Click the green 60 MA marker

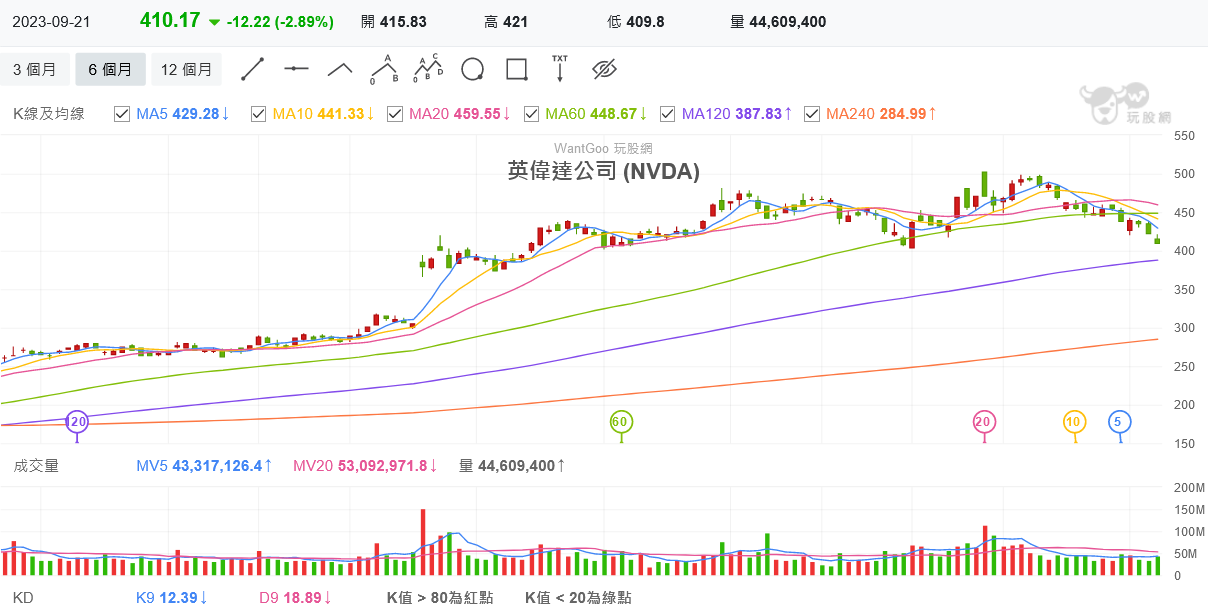click(x=620, y=423)
